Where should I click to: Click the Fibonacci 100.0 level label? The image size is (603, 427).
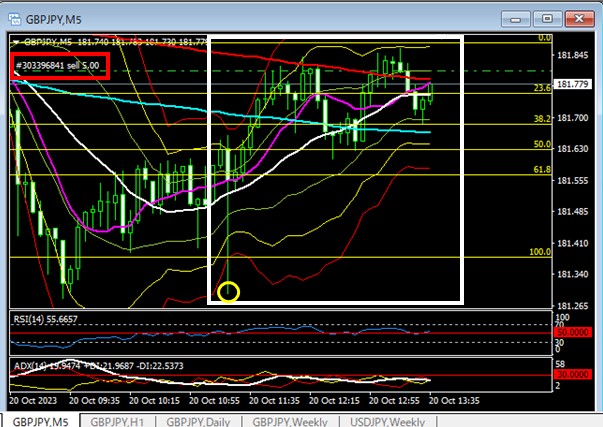pos(541,252)
